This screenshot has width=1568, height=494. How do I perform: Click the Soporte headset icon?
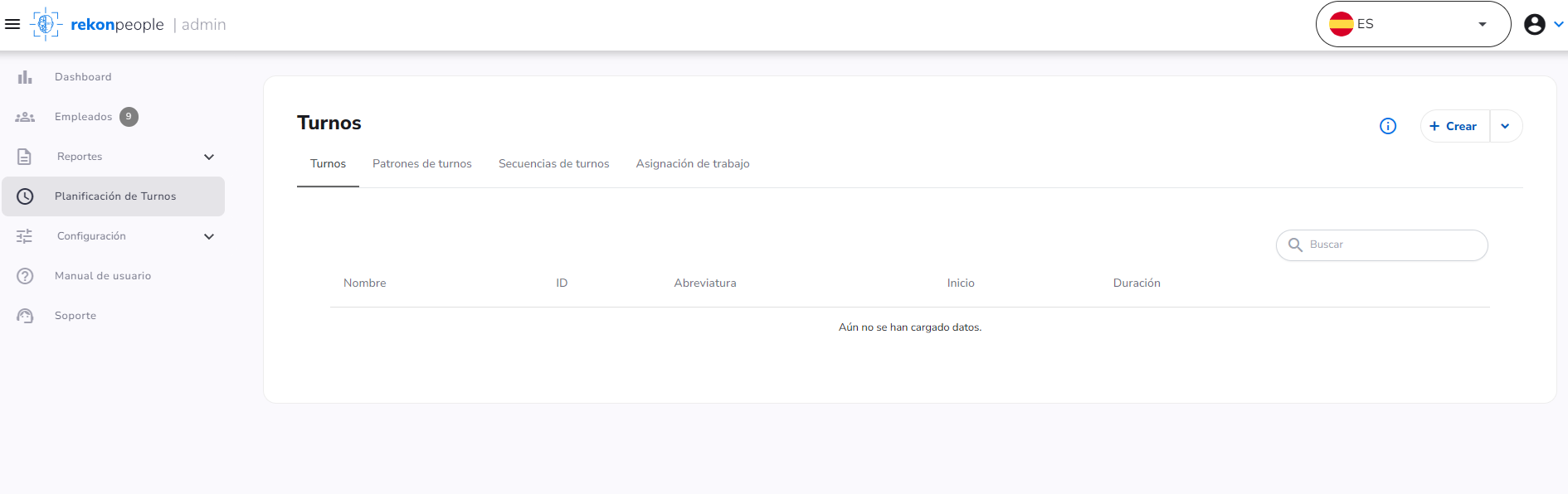point(25,316)
